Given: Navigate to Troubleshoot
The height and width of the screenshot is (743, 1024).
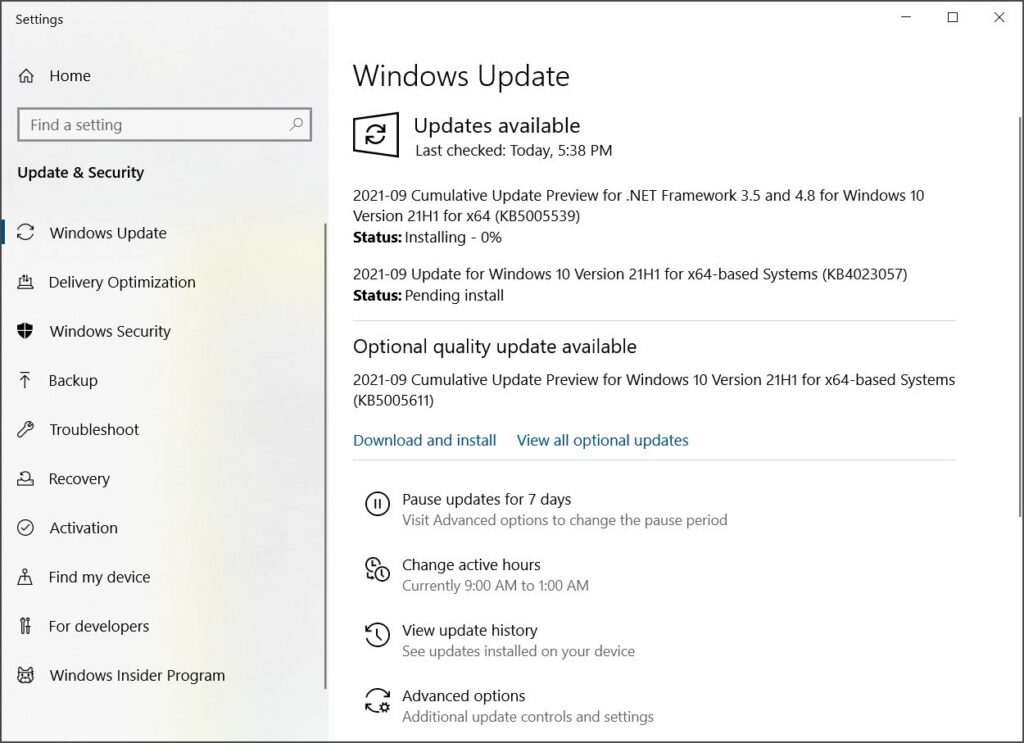Looking at the screenshot, I should click(x=94, y=430).
